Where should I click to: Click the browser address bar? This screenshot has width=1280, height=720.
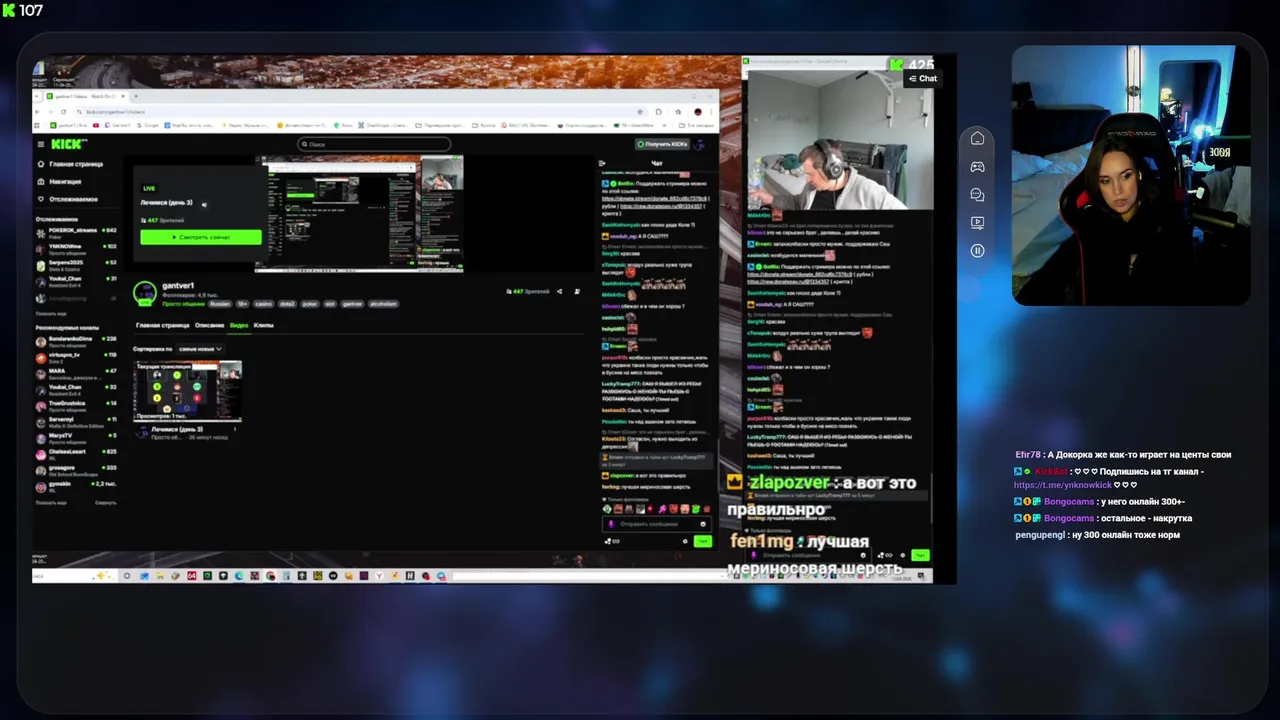(x=360, y=112)
